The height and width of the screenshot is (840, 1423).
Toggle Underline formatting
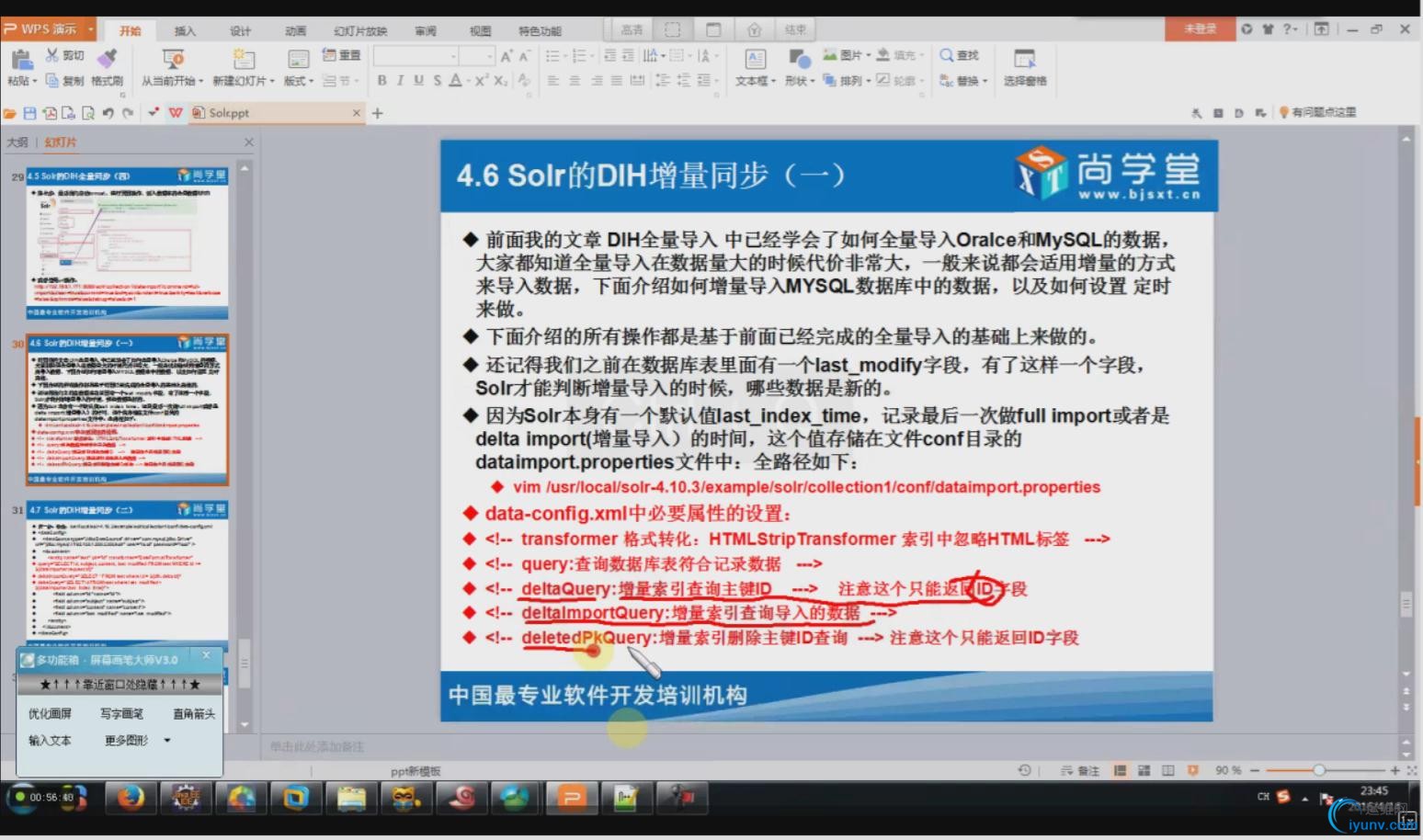[418, 81]
